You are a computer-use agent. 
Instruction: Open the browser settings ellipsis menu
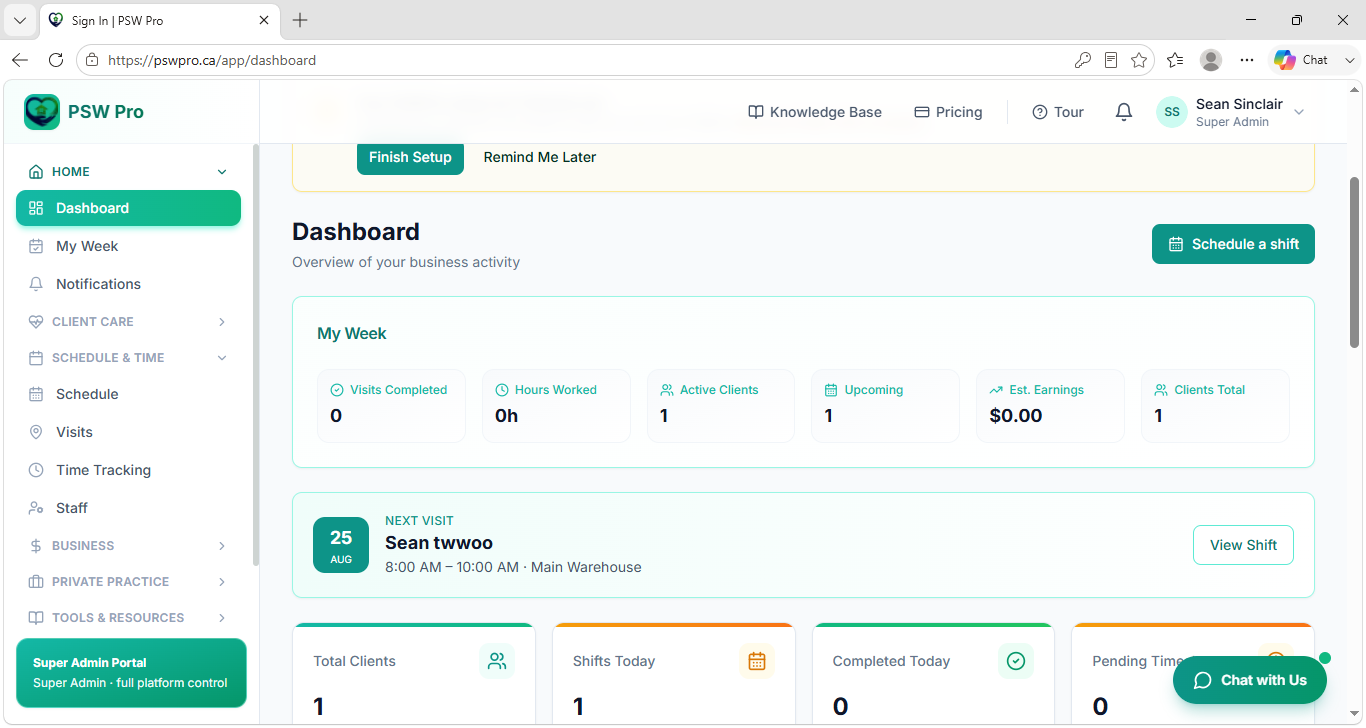point(1247,60)
